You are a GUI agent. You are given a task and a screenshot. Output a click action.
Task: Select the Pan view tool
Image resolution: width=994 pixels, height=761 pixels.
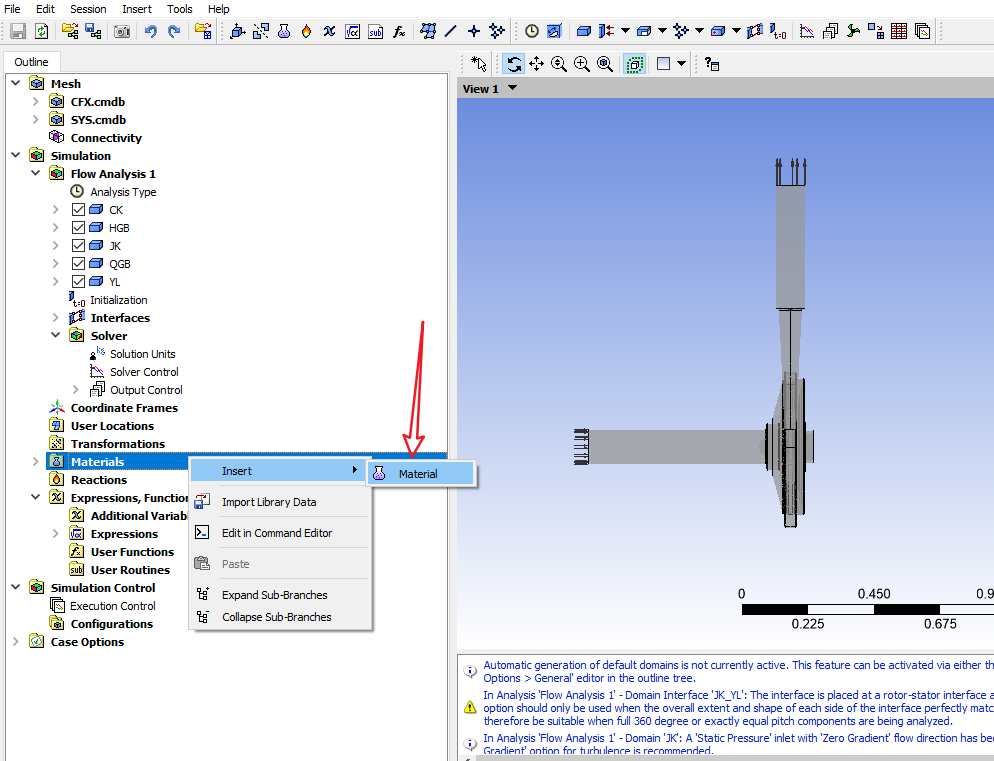coord(536,64)
